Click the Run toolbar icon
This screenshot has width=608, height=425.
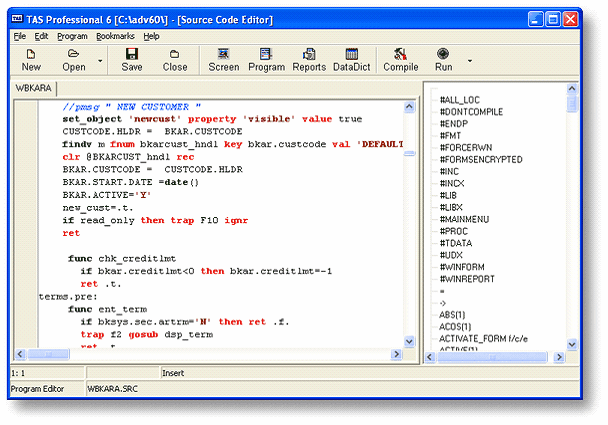click(443, 54)
